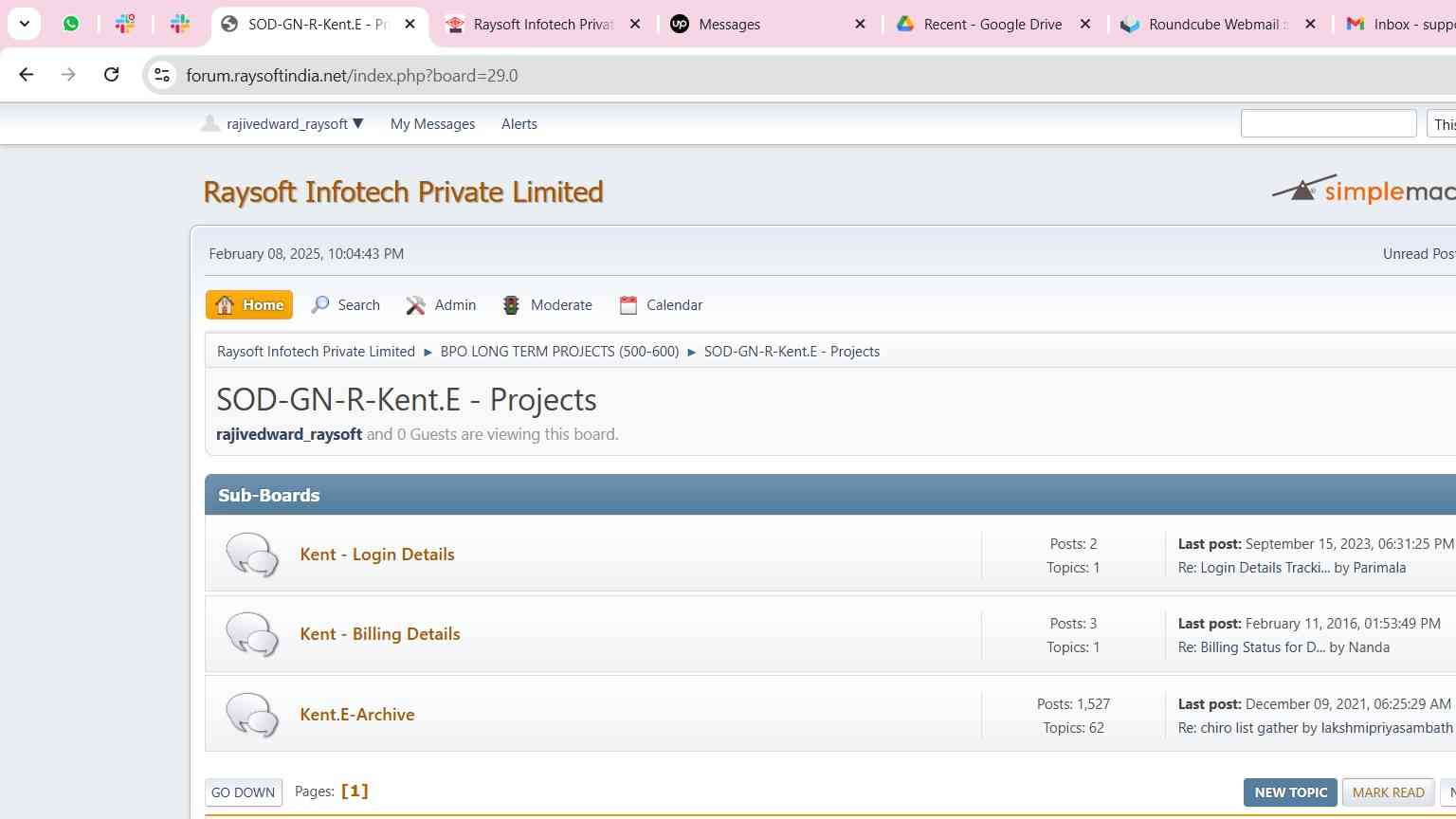Open the Admin menu item
The width and height of the screenshot is (1456, 819).
pos(441,305)
